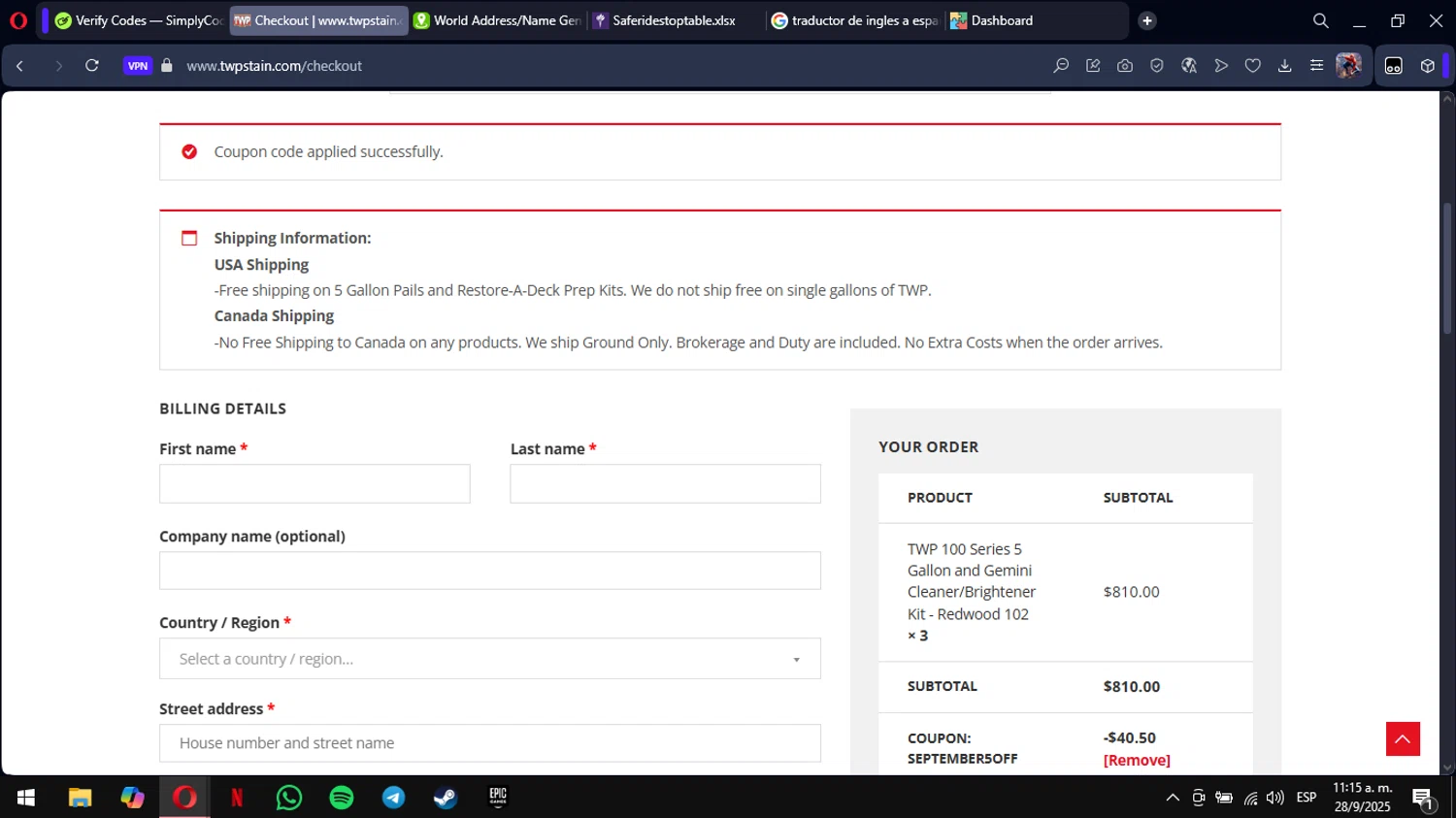Open the profile avatar menu
Screen dimensions: 1456x818
click(1348, 66)
